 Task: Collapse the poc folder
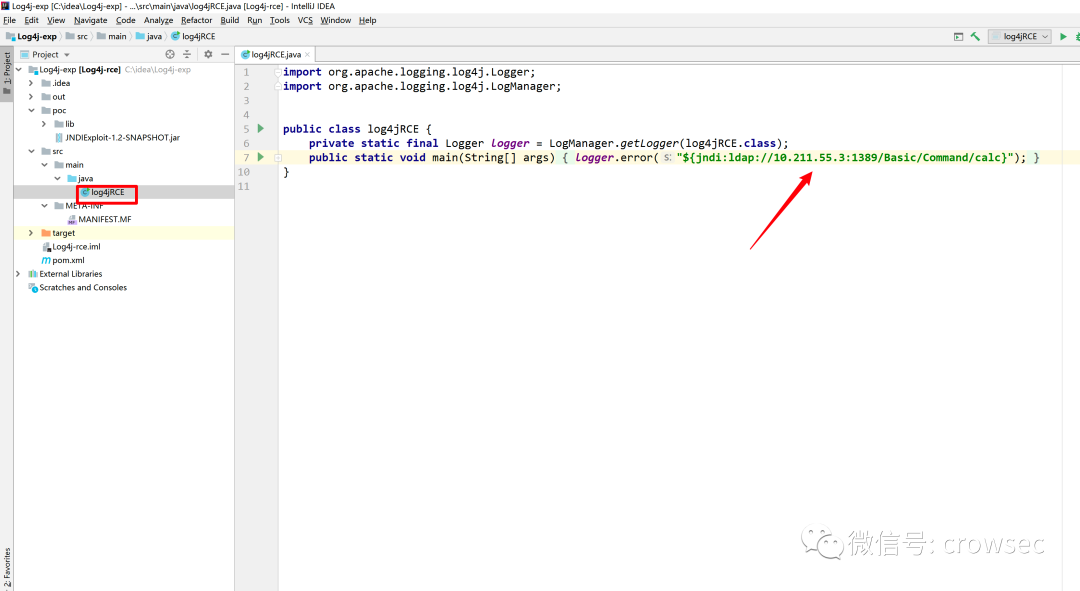point(31,110)
